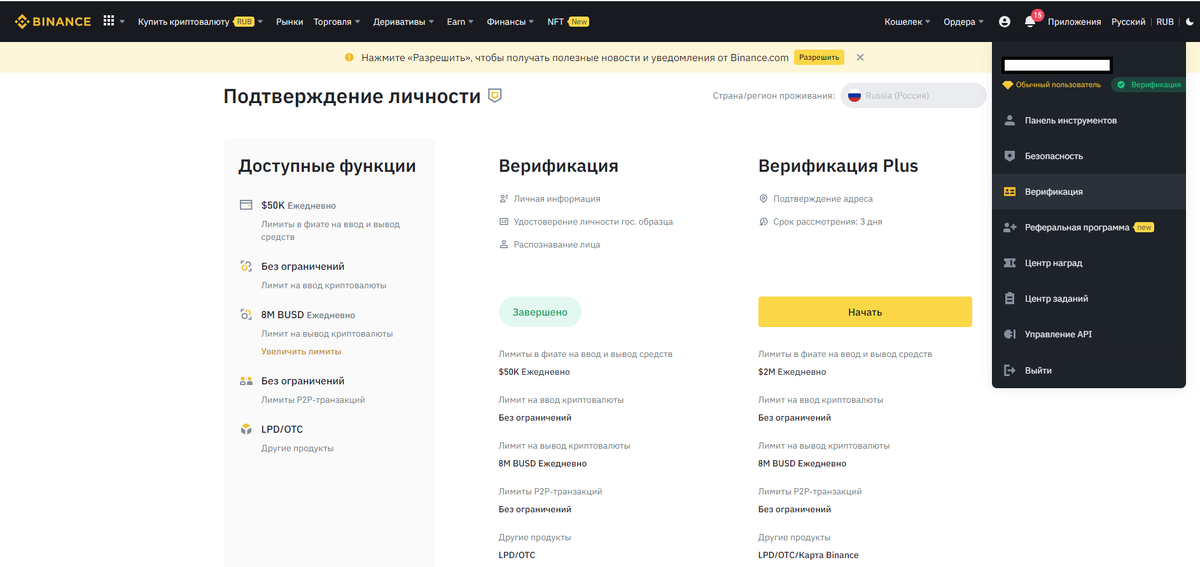Expand the Кошелек dropdown
The image size is (1200, 567).
908,21
